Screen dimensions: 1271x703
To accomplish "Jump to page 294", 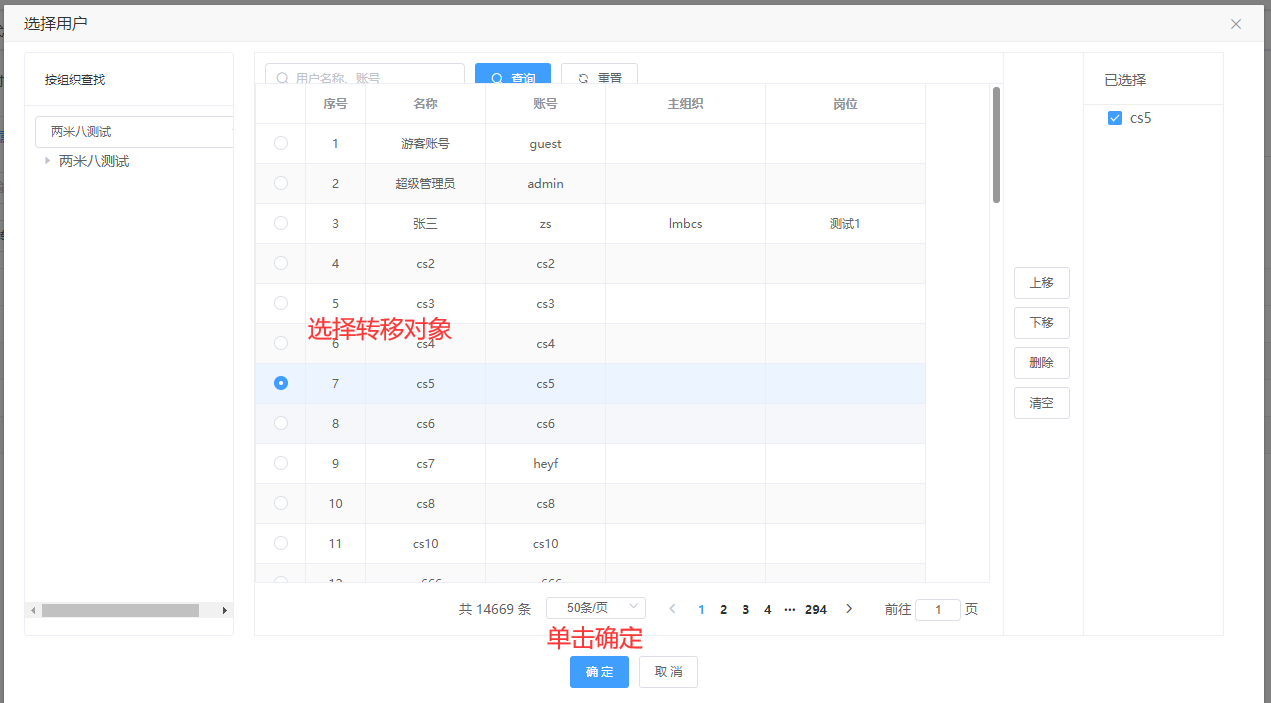I will (816, 609).
